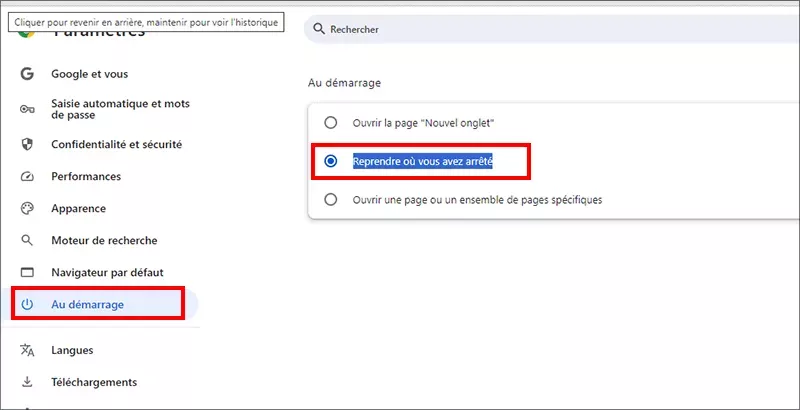
Task: Choose the "Ouvrir une page spécifique" radio button
Action: (x=331, y=199)
